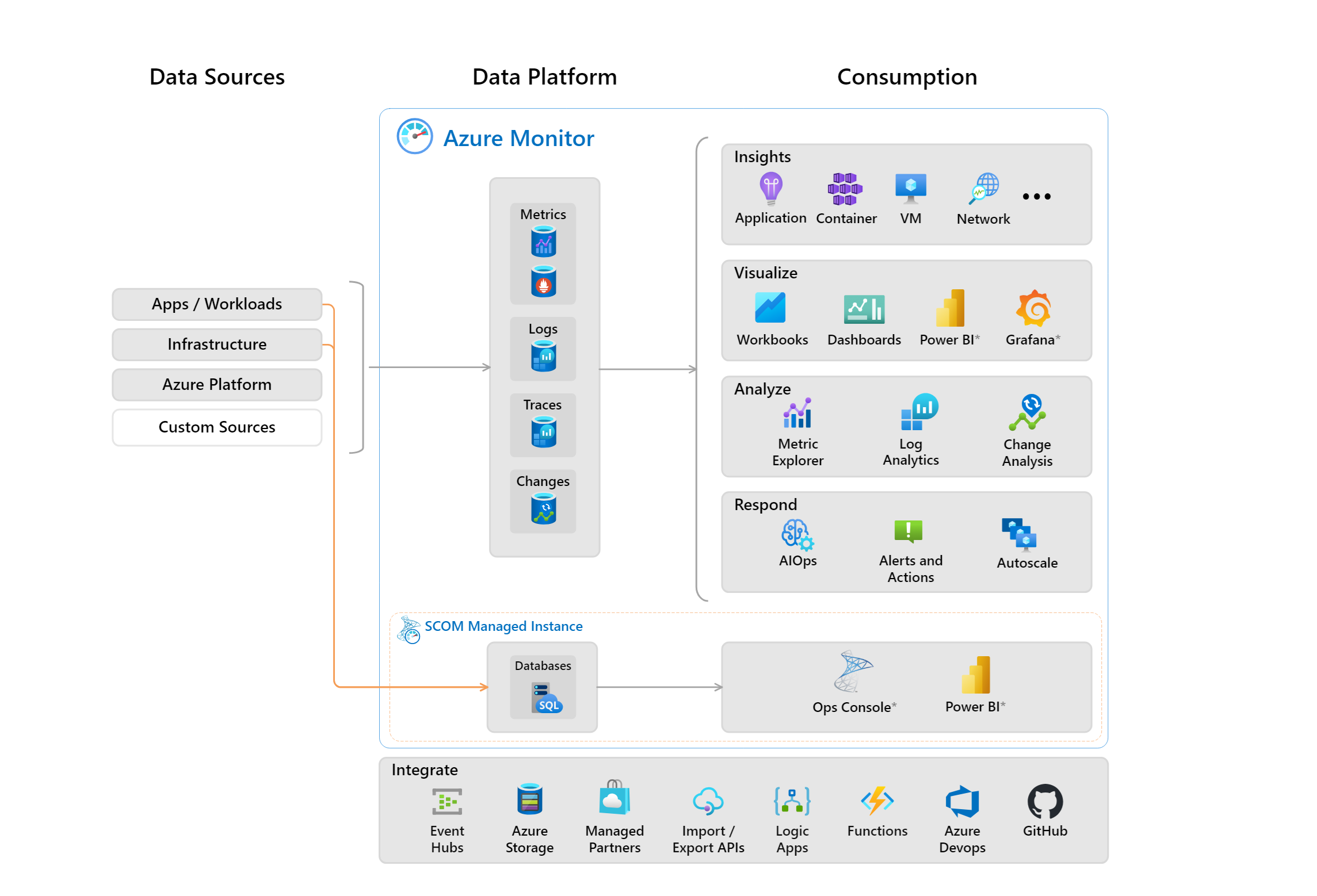Click the Infrastructure source box
The width and height of the screenshot is (1317, 896).
217,344
